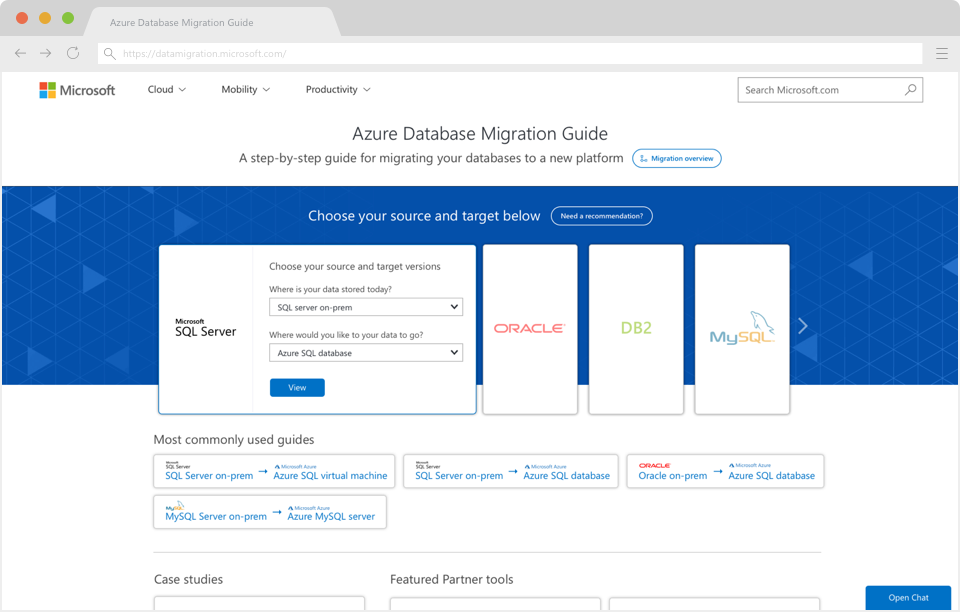Screen dimensions: 960x612
Task: Click the Microsoft SQL Server logo card
Action: click(206, 329)
